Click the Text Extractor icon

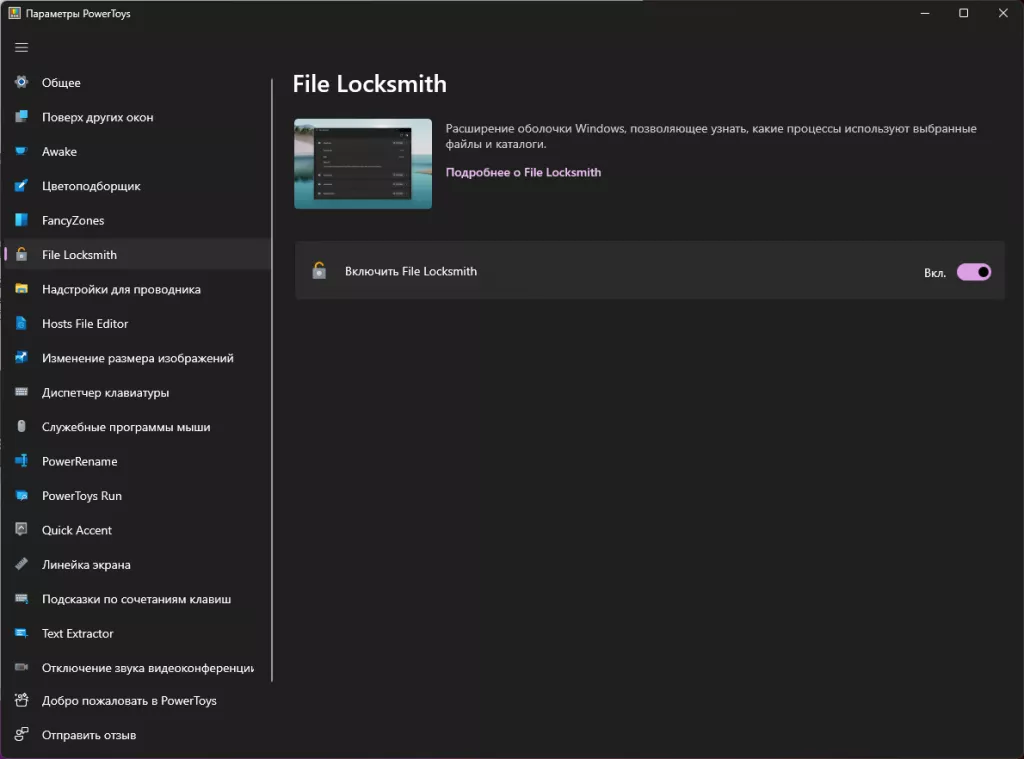pos(21,633)
